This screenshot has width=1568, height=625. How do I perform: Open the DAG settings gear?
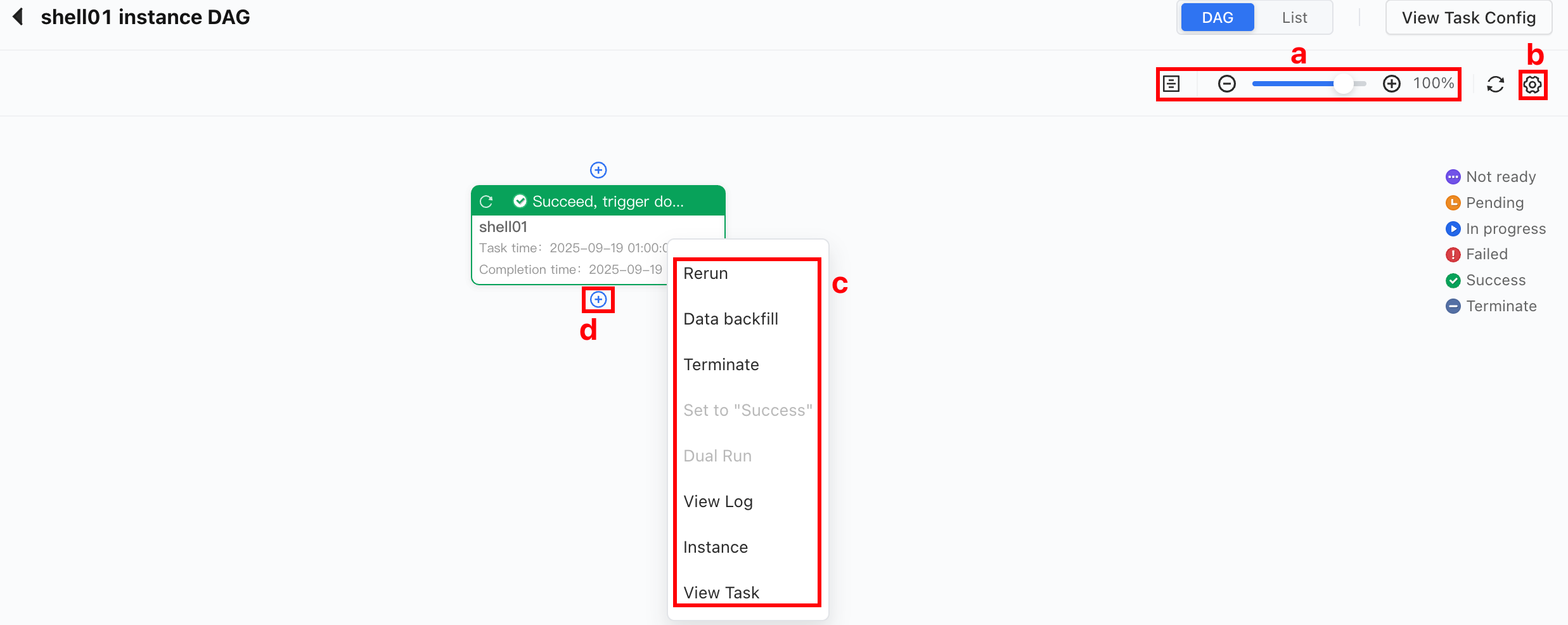coord(1533,84)
